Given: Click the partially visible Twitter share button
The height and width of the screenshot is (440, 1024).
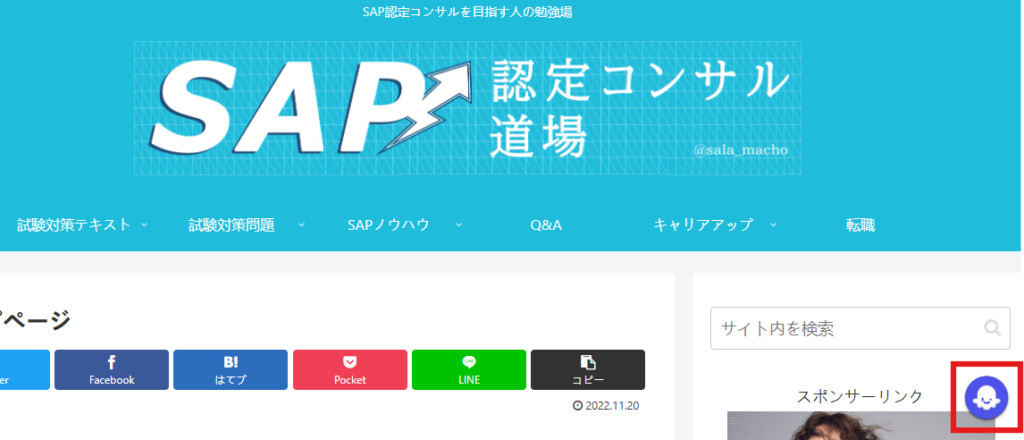Looking at the screenshot, I should pyautogui.click(x=24, y=369).
